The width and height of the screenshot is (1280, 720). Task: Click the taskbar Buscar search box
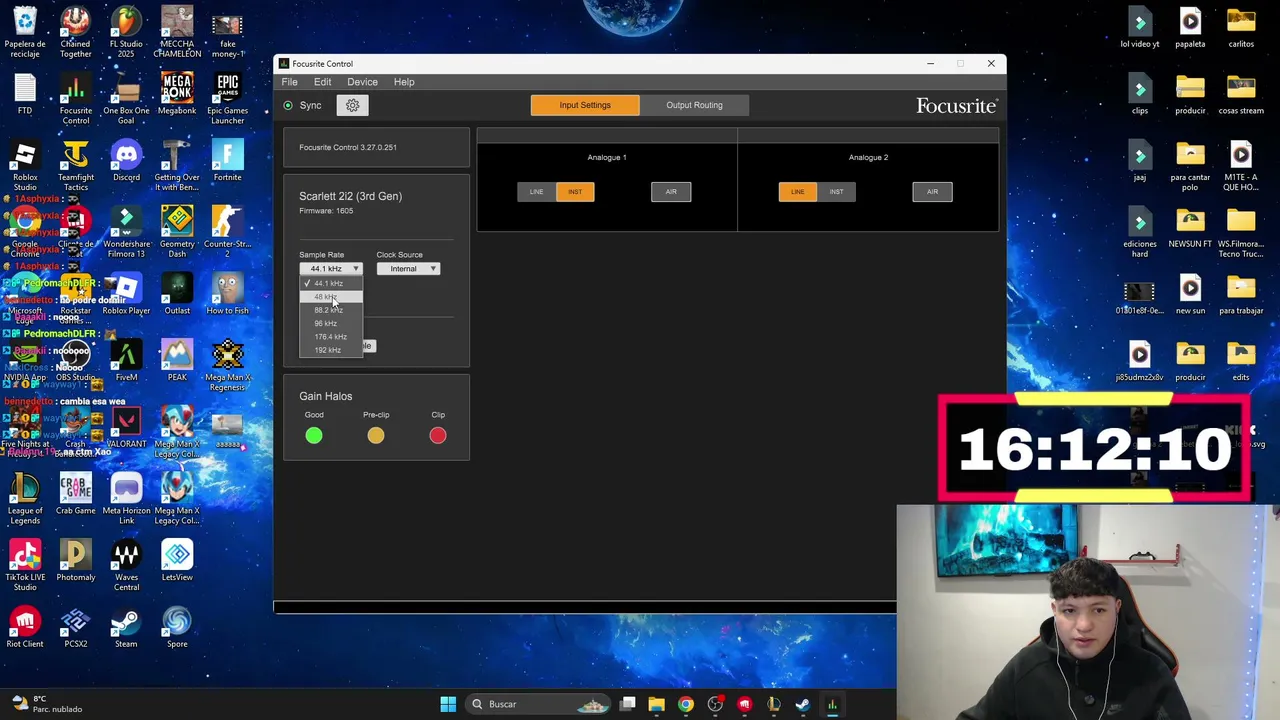point(540,704)
